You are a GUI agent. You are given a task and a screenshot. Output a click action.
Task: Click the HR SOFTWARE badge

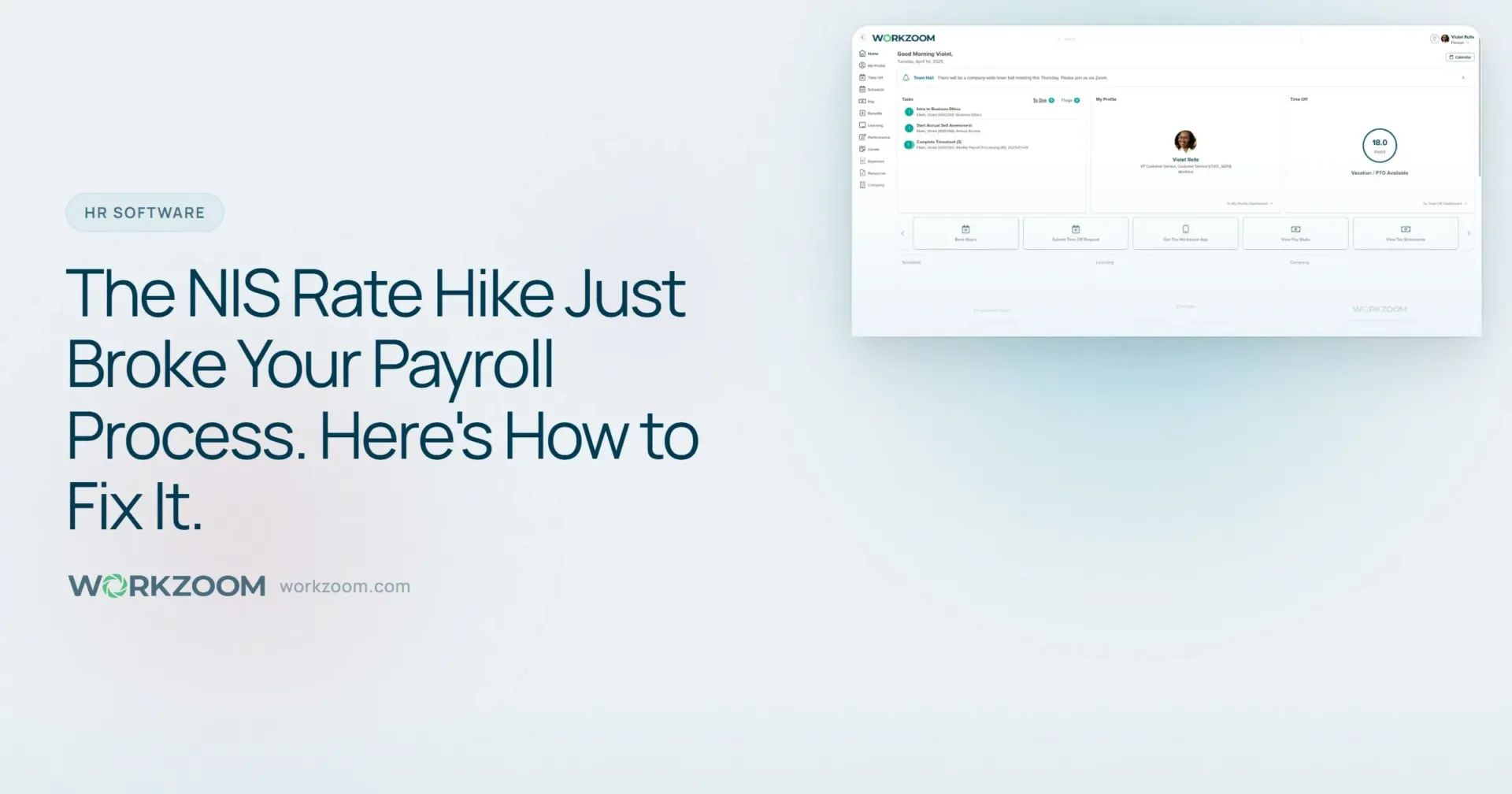pyautogui.click(x=145, y=213)
